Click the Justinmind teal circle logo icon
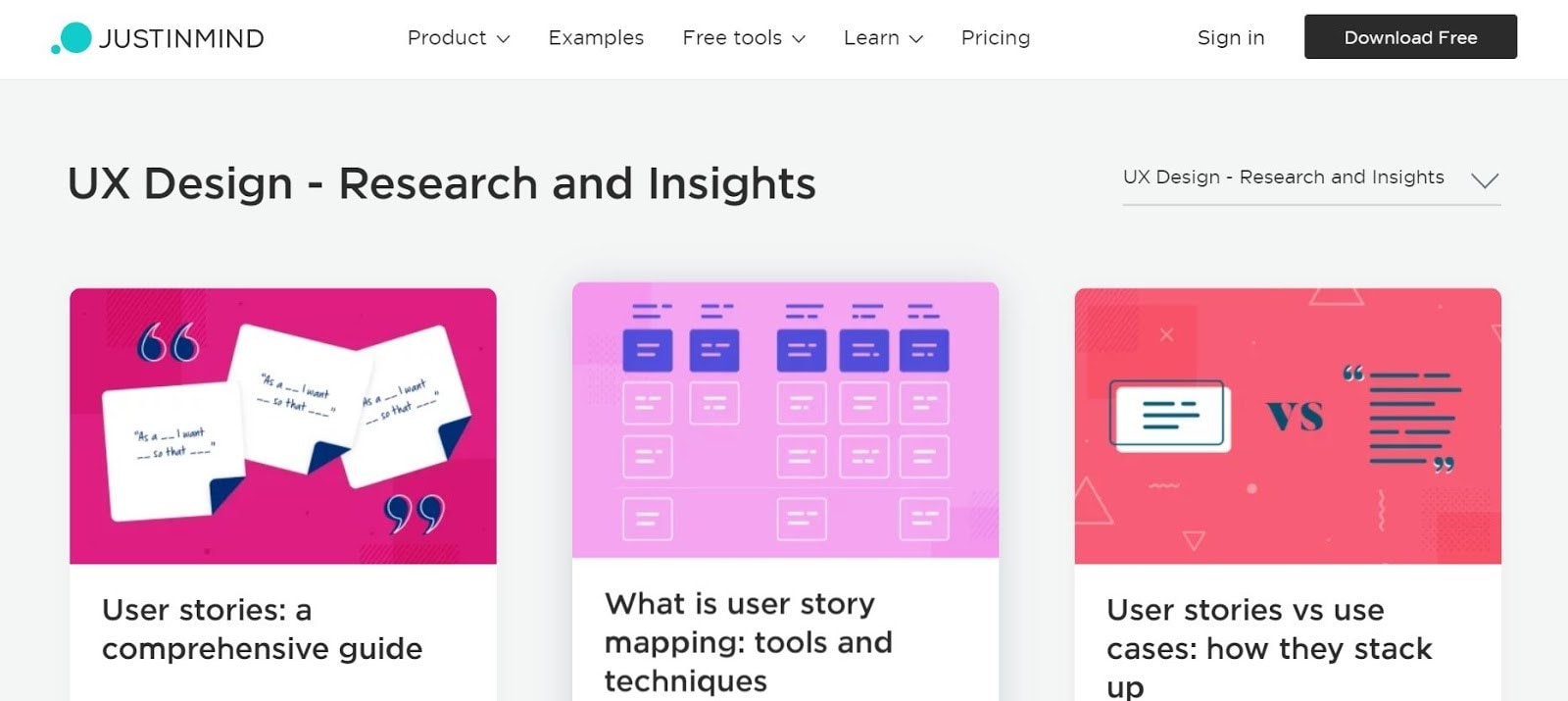 coord(73,38)
